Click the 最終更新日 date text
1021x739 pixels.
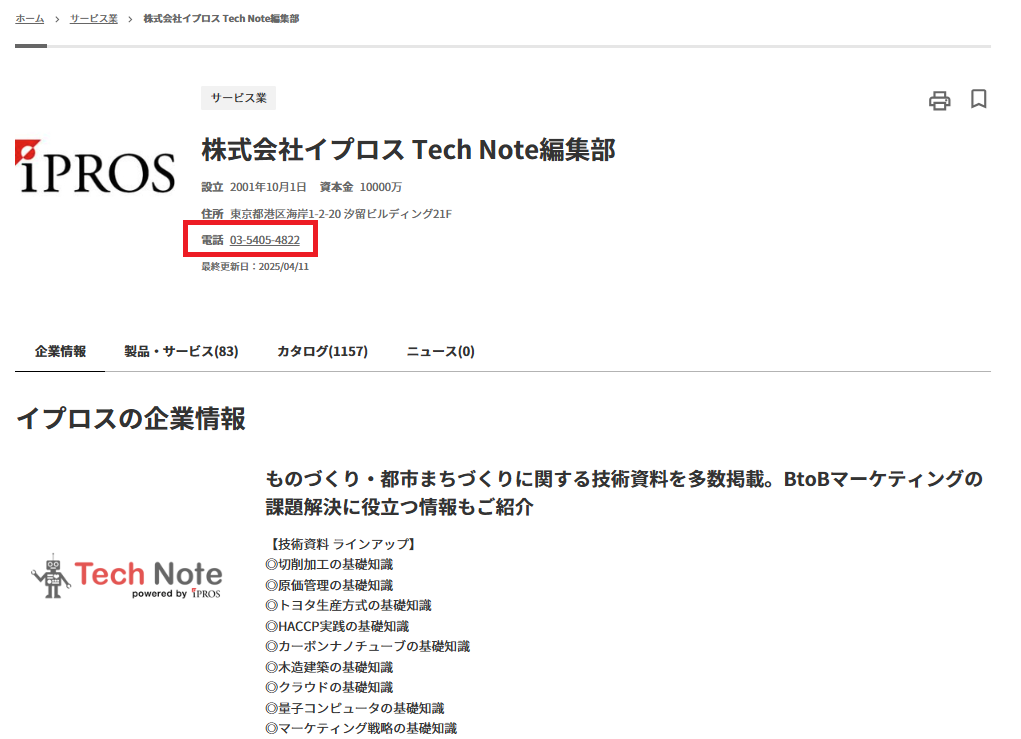[255, 266]
